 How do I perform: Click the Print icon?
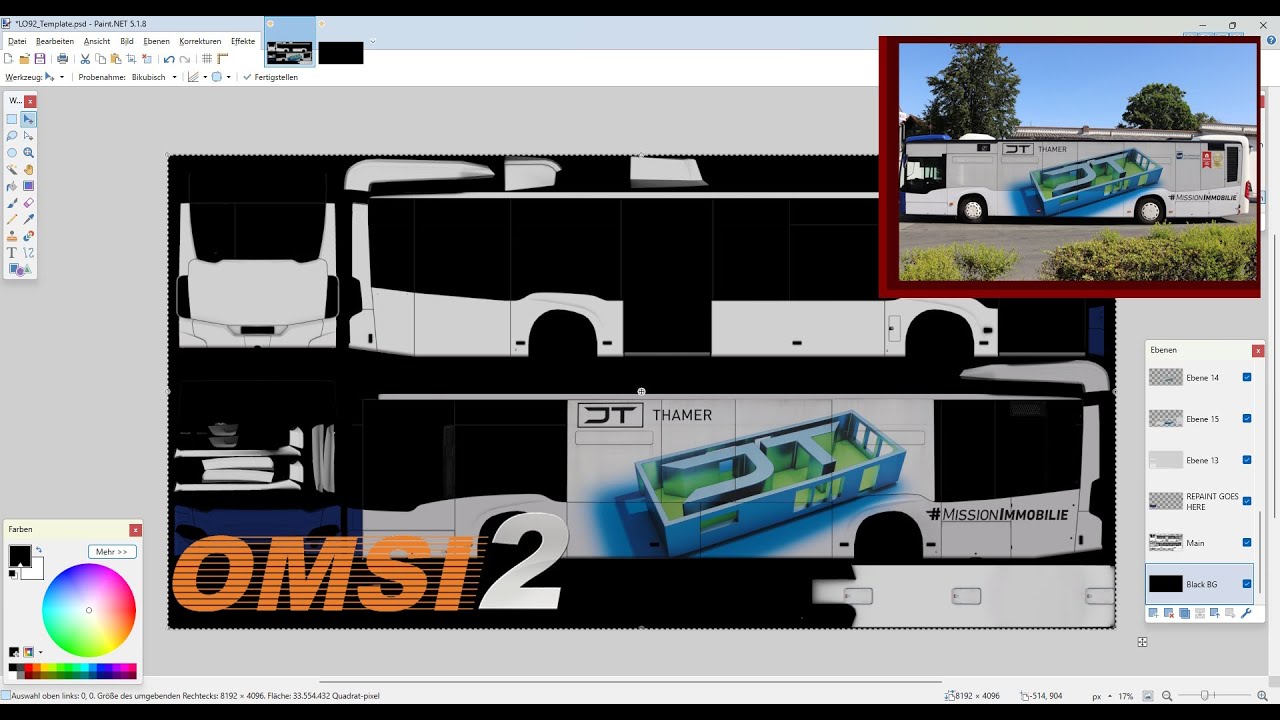pos(62,59)
